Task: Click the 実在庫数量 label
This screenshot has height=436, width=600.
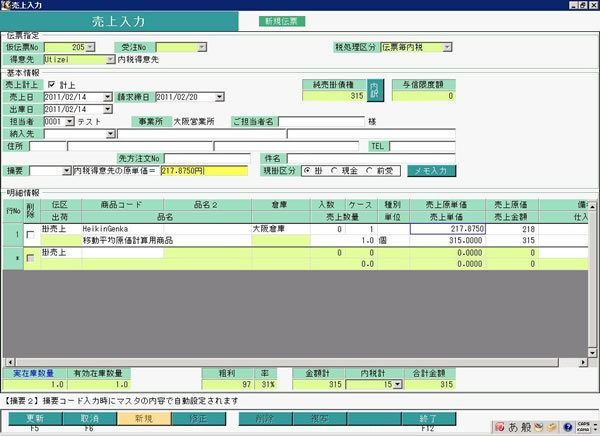Action: 34,373
